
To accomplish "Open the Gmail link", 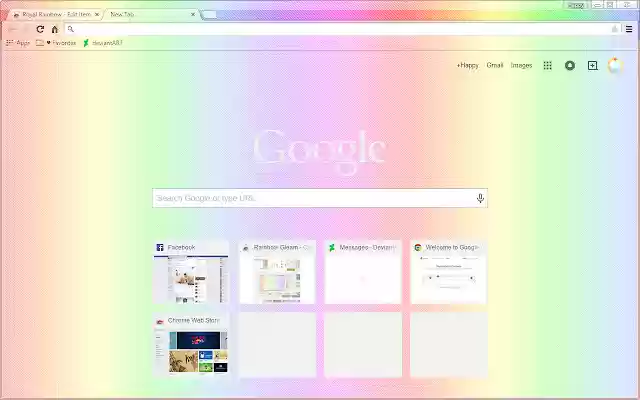I will (495, 65).
